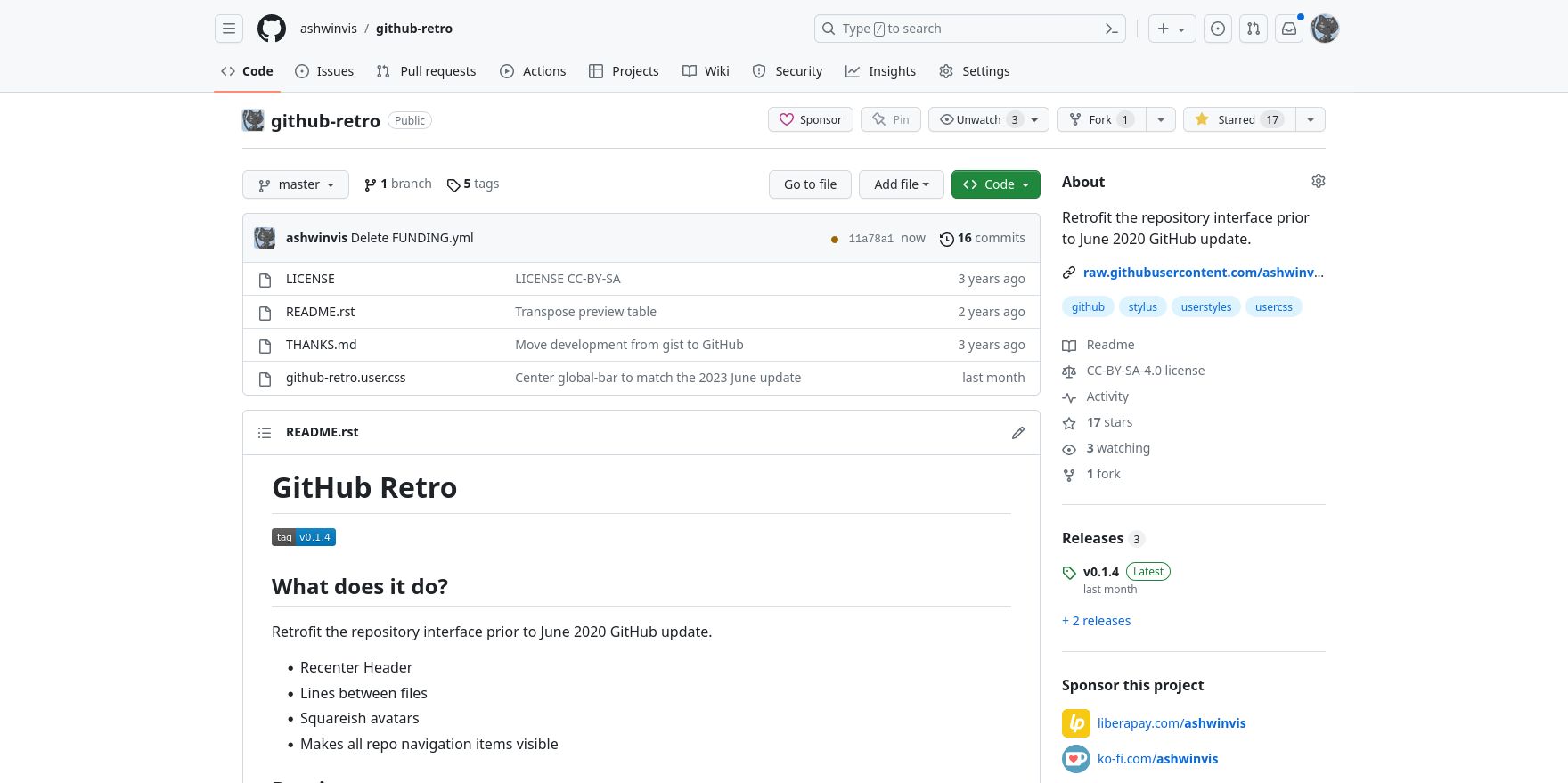Switch to the Issues tab

pyautogui.click(x=324, y=71)
